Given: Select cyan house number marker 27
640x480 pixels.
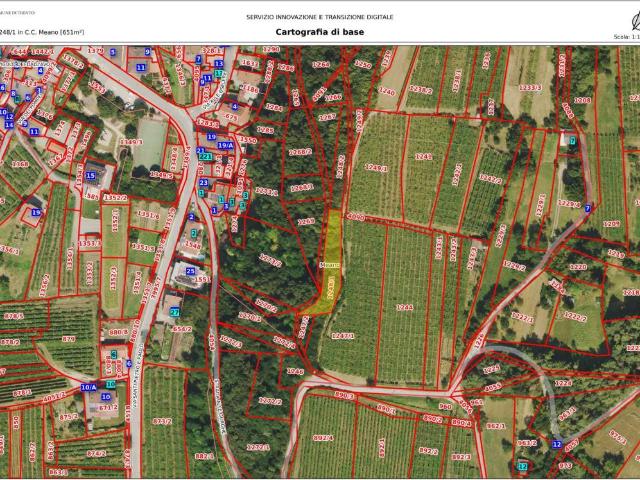Looking at the screenshot, I should click(x=175, y=313).
